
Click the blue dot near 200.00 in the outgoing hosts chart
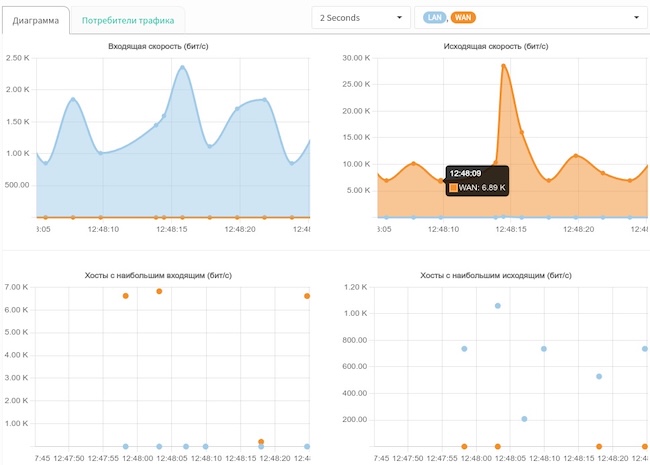pyautogui.click(x=524, y=419)
